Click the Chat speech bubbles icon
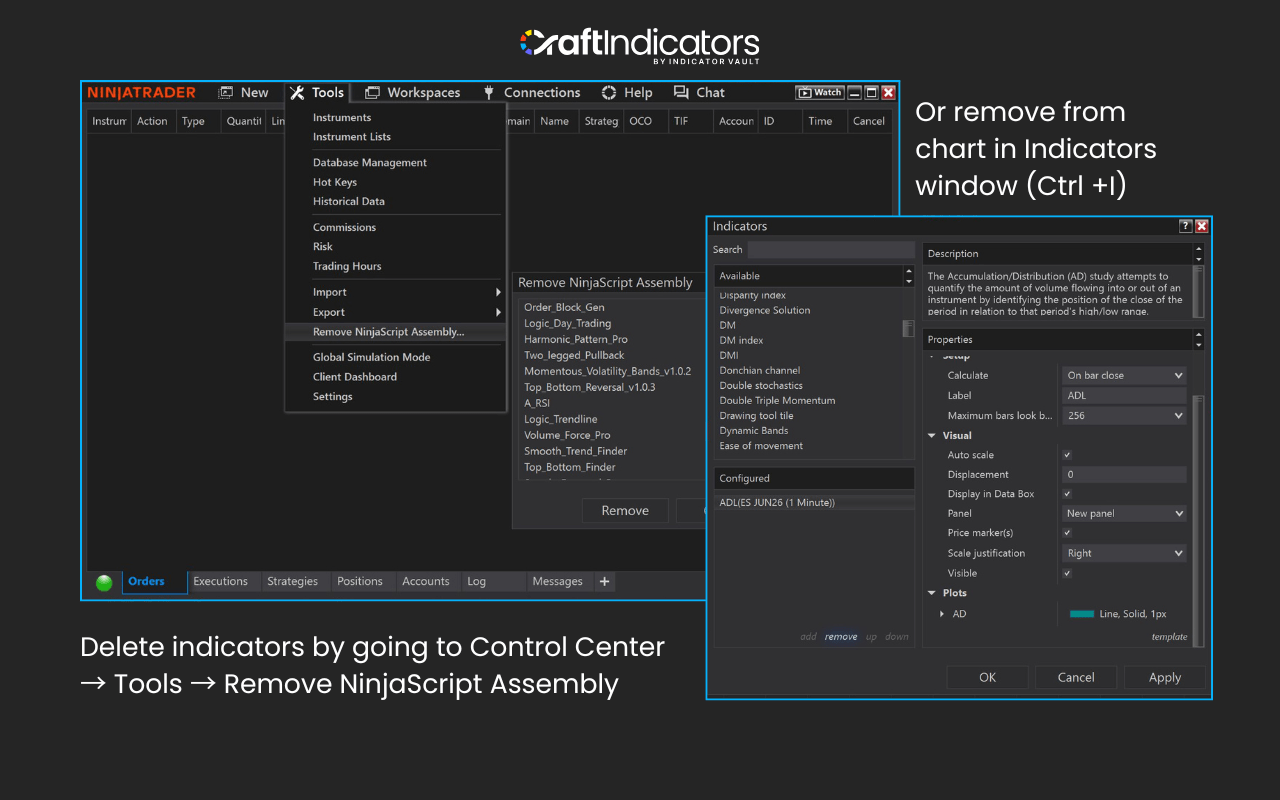This screenshot has width=1280, height=800. [681, 92]
